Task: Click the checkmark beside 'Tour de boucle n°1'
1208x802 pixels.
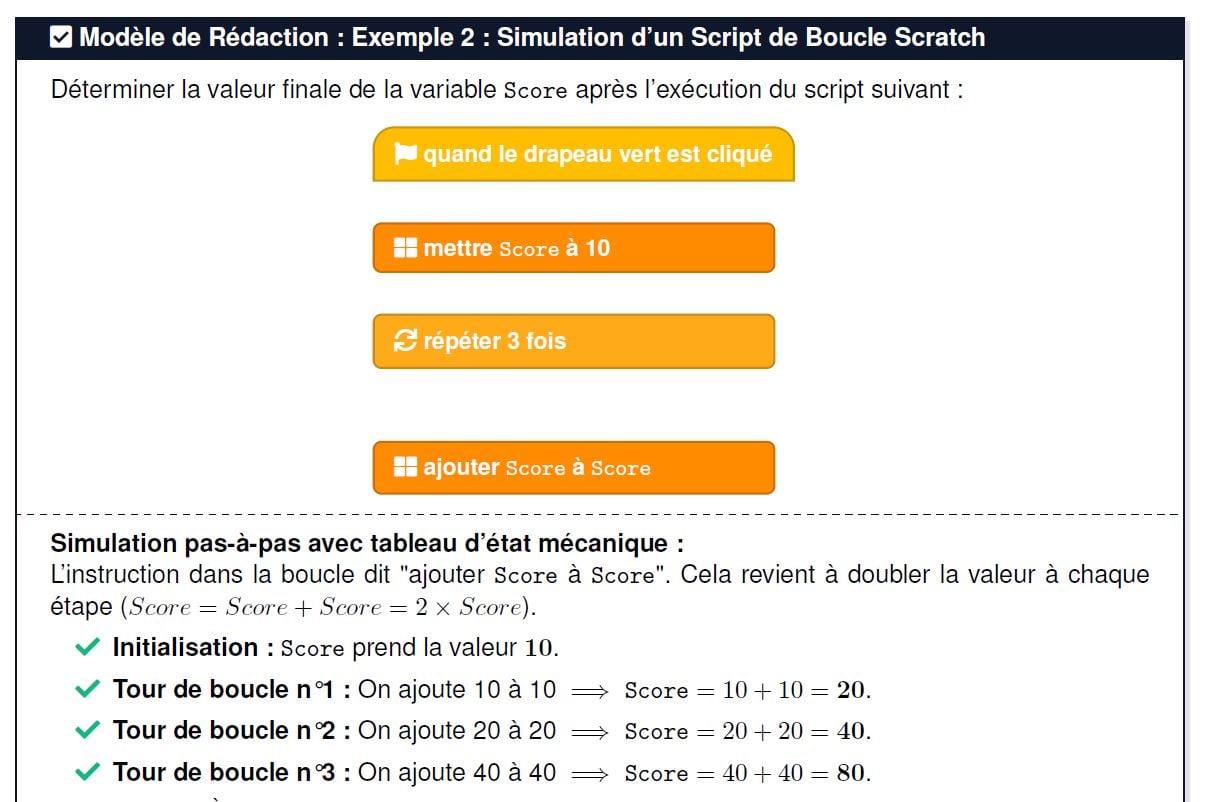Action: tap(88, 689)
